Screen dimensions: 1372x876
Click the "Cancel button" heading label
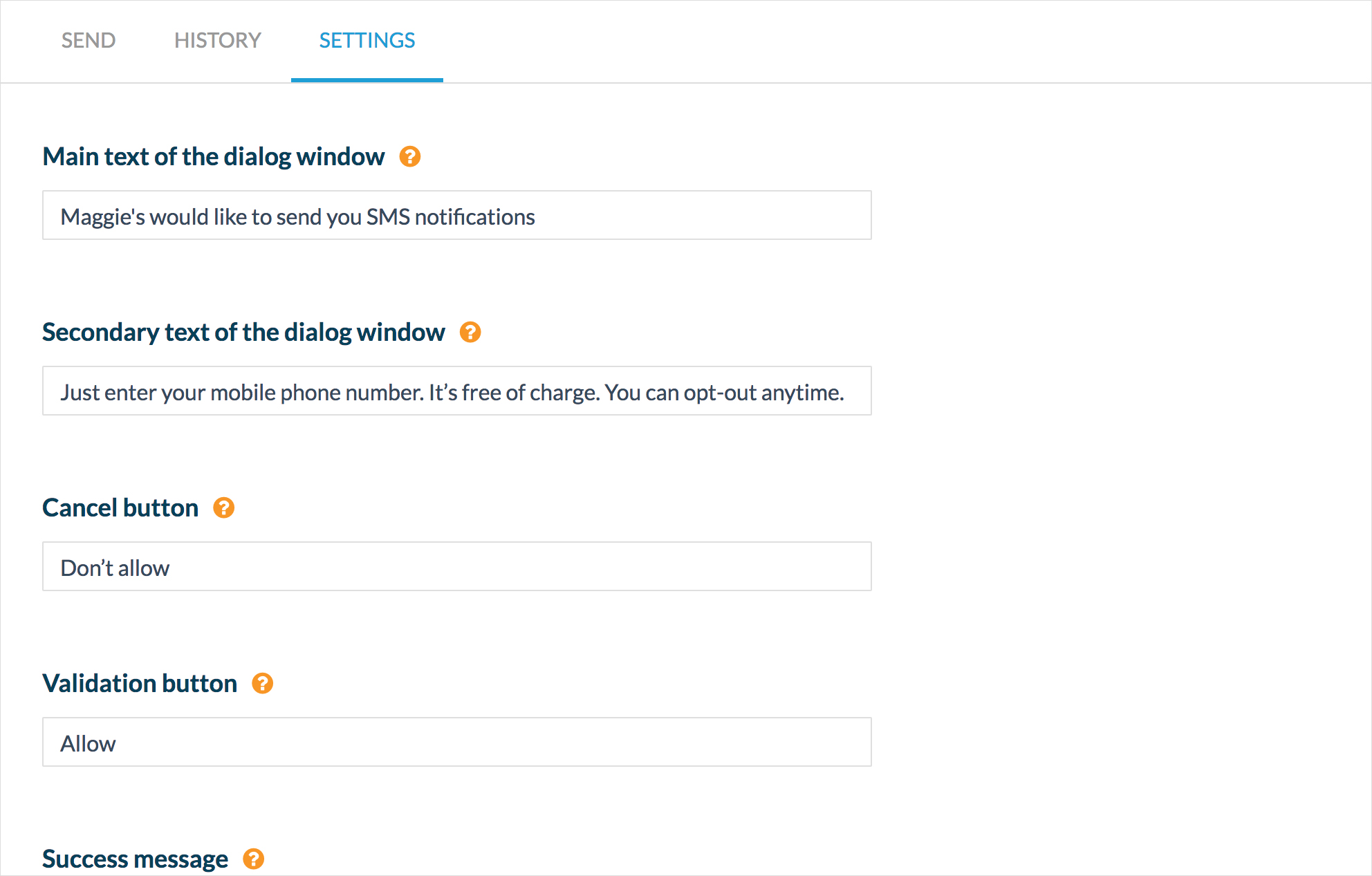pos(120,508)
